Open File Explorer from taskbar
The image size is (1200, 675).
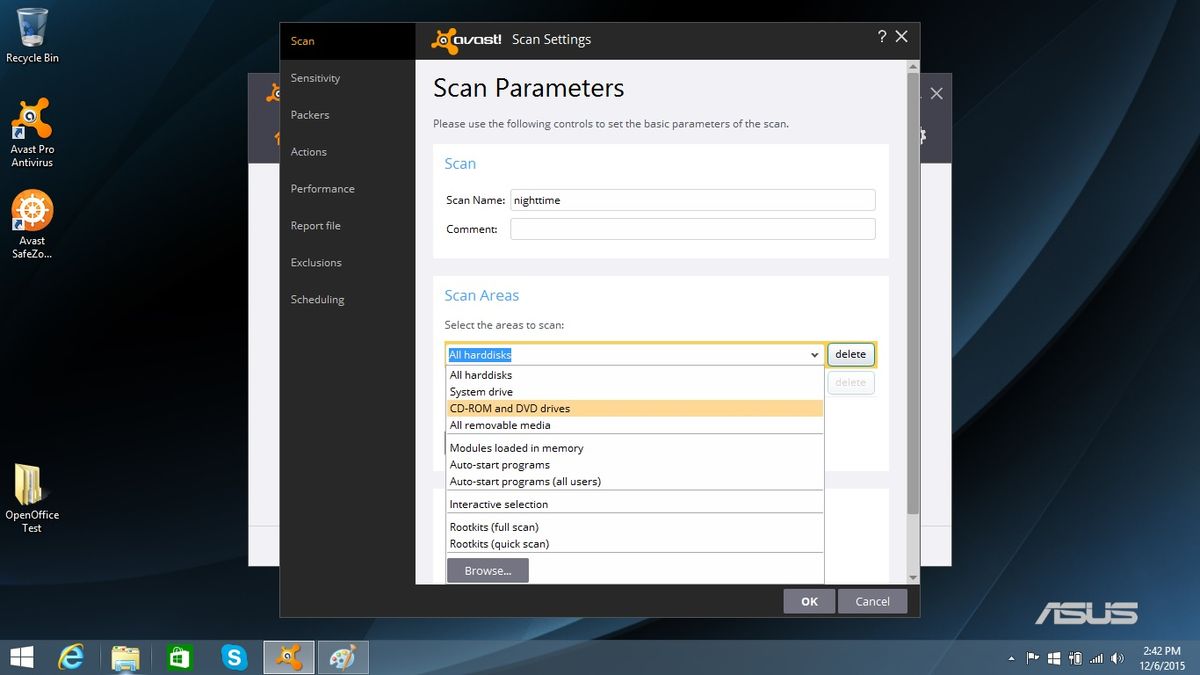125,657
